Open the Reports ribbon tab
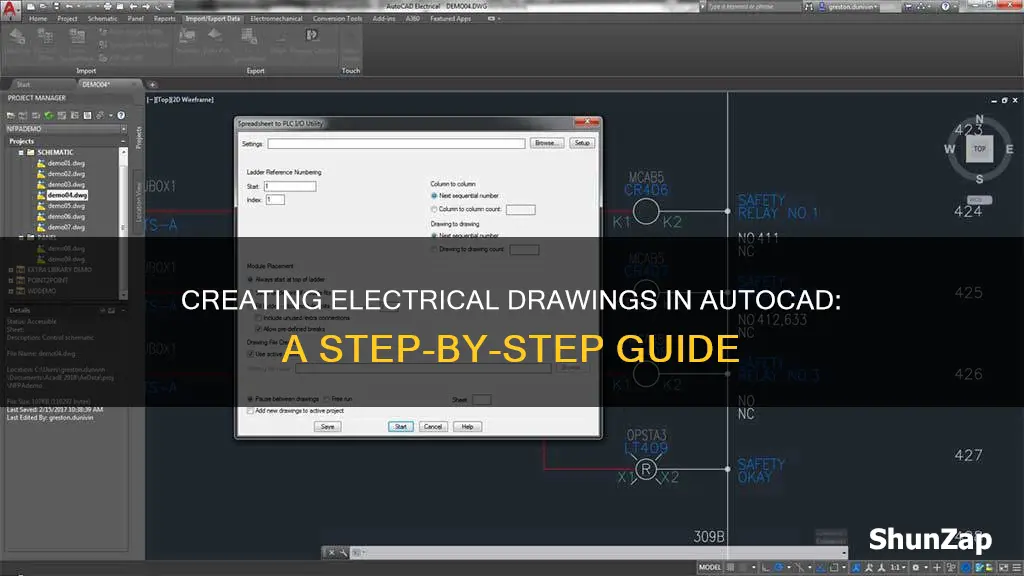Image resolution: width=1024 pixels, height=576 pixels. tap(165, 19)
